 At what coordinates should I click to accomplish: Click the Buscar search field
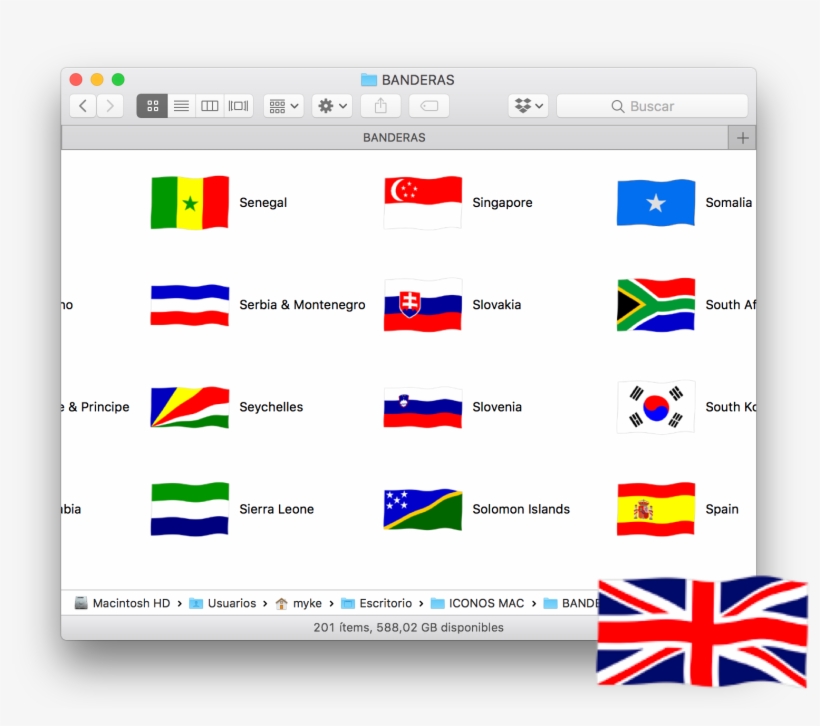(x=652, y=106)
